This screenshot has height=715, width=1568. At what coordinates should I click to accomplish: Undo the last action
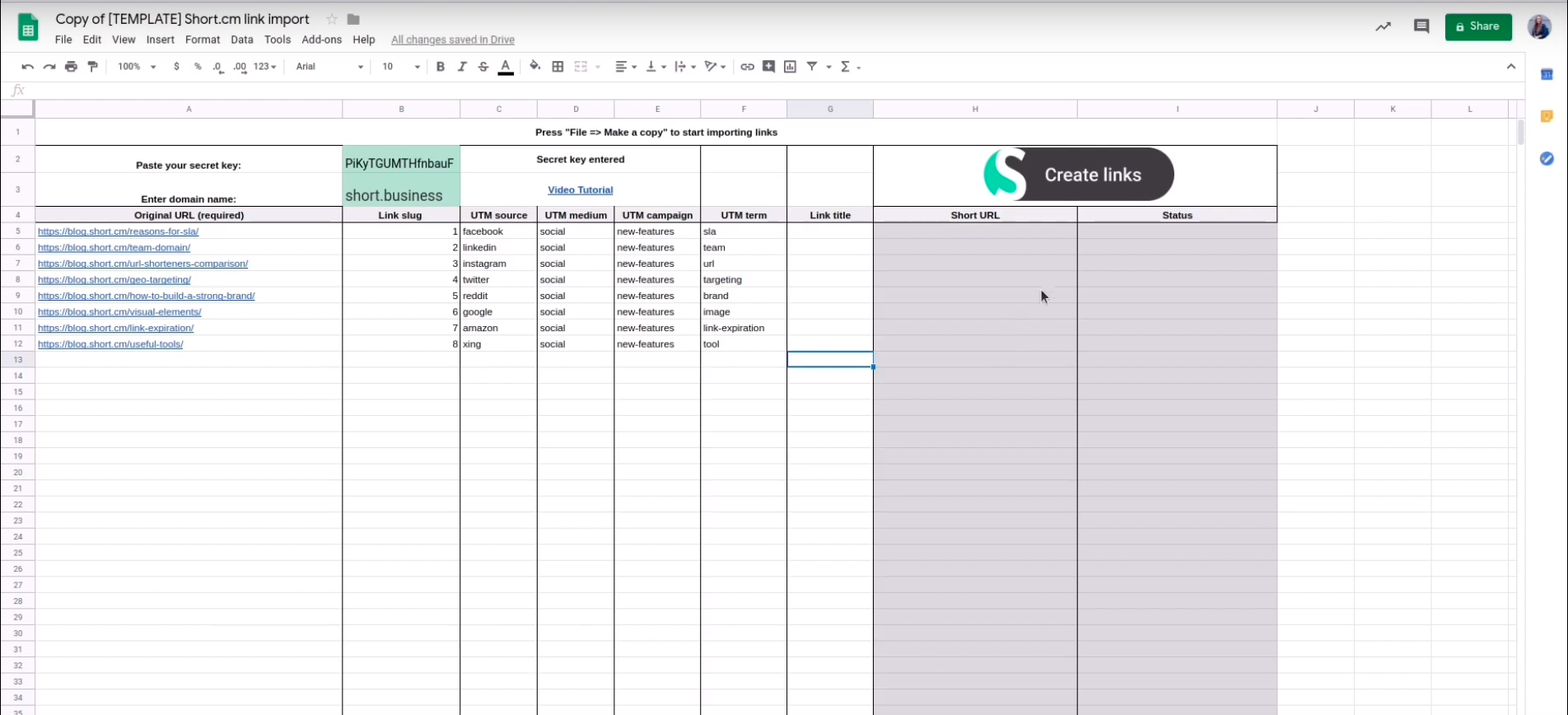pyautogui.click(x=27, y=67)
